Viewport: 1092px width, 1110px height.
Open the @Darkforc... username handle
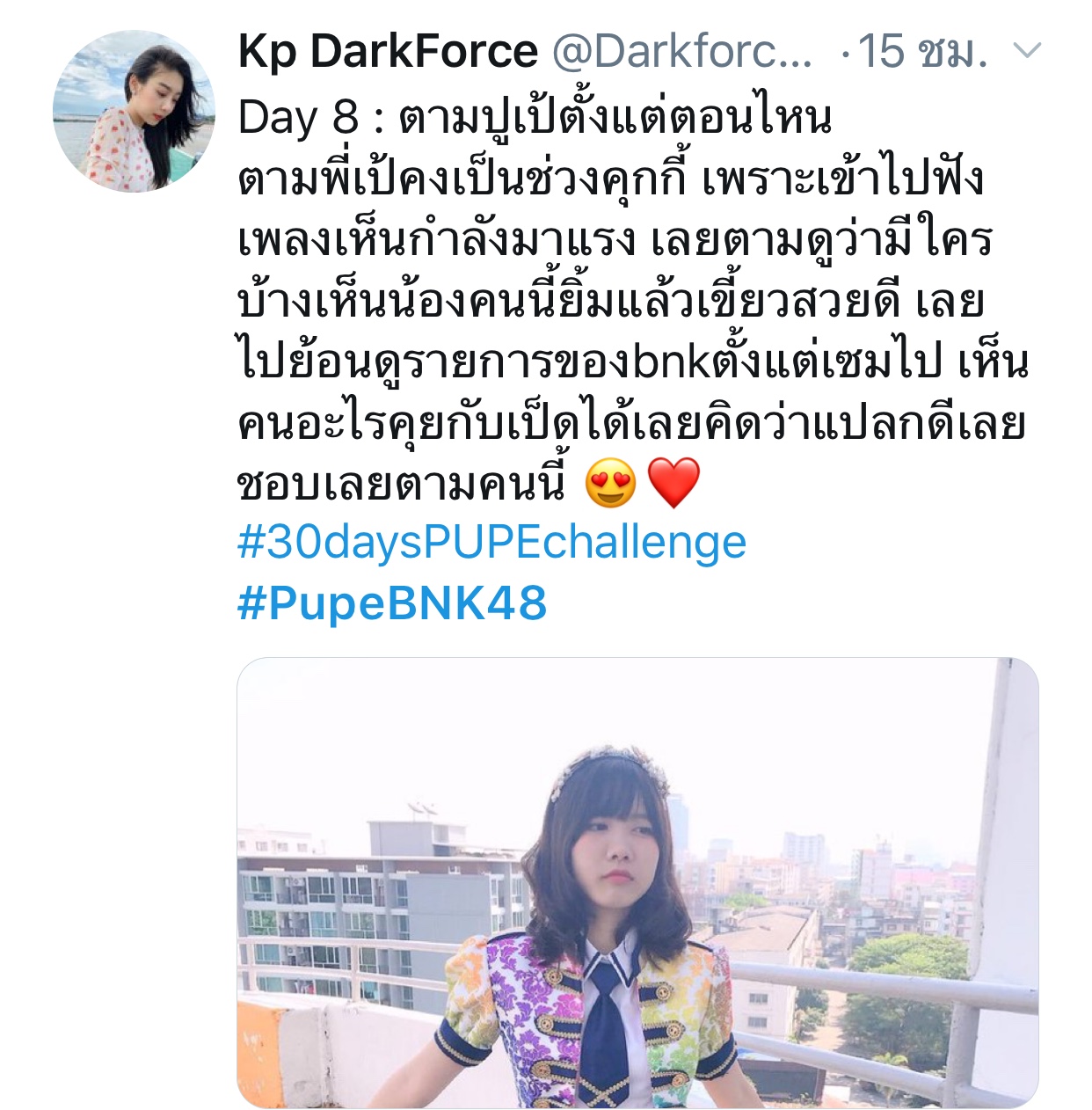point(682,51)
